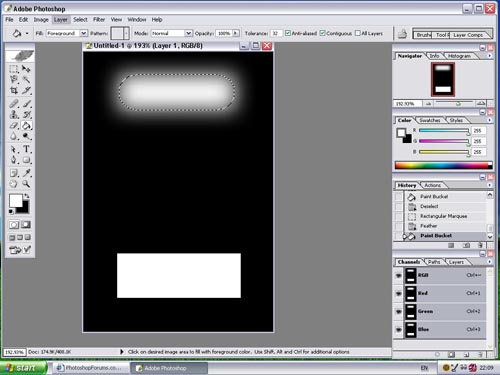Select the Magic Wand tool
The image size is (500, 375).
(x=26, y=80)
